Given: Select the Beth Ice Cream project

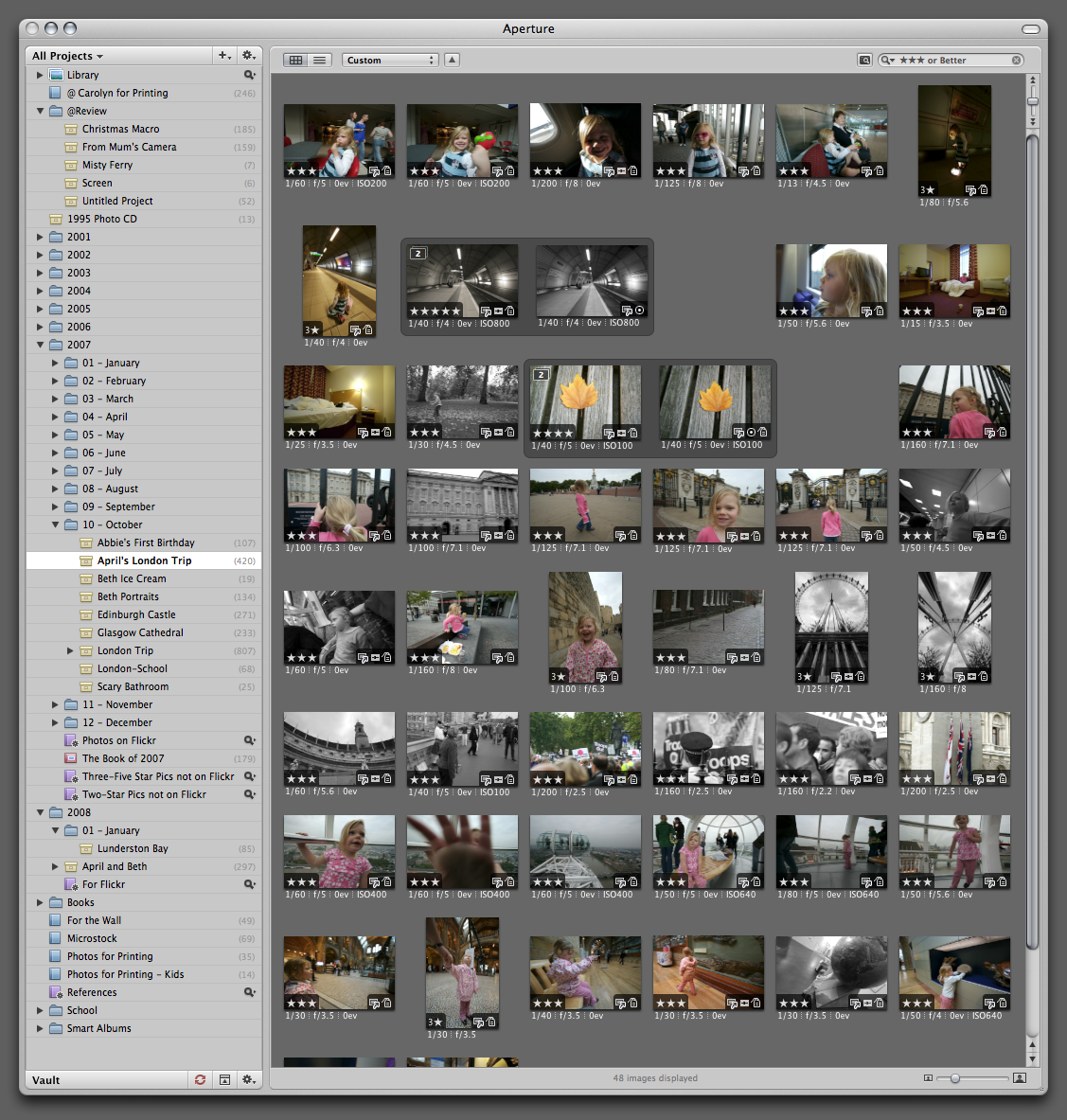Looking at the screenshot, I should coord(144,578).
